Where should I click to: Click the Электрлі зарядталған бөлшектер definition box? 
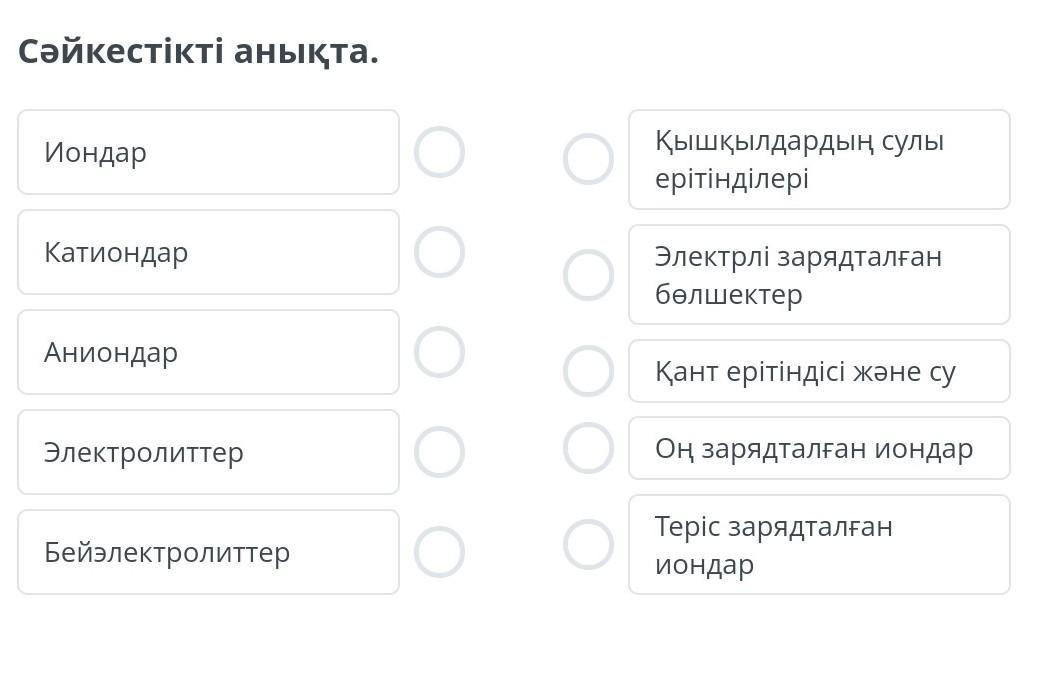pos(819,275)
